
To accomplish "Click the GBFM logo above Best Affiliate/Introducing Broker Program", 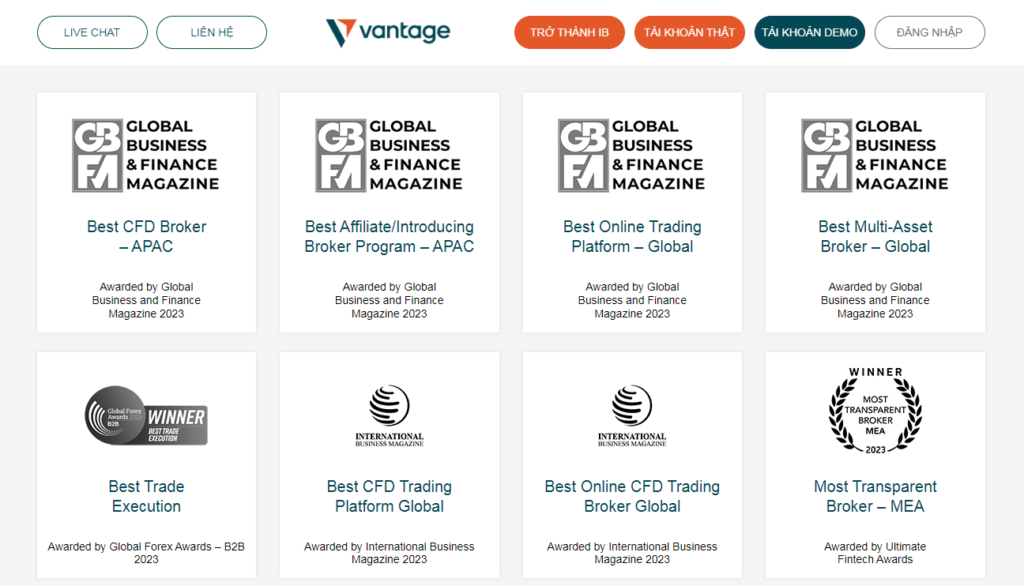I will click(x=389, y=155).
